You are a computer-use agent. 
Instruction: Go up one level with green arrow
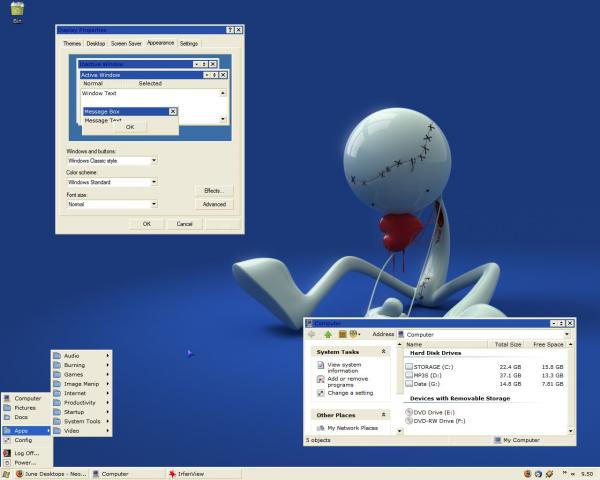pyautogui.click(x=328, y=335)
